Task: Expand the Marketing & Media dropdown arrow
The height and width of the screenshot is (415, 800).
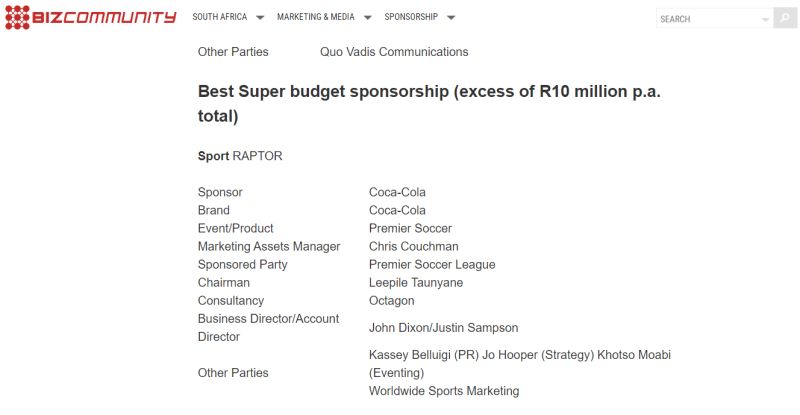Action: coord(367,17)
